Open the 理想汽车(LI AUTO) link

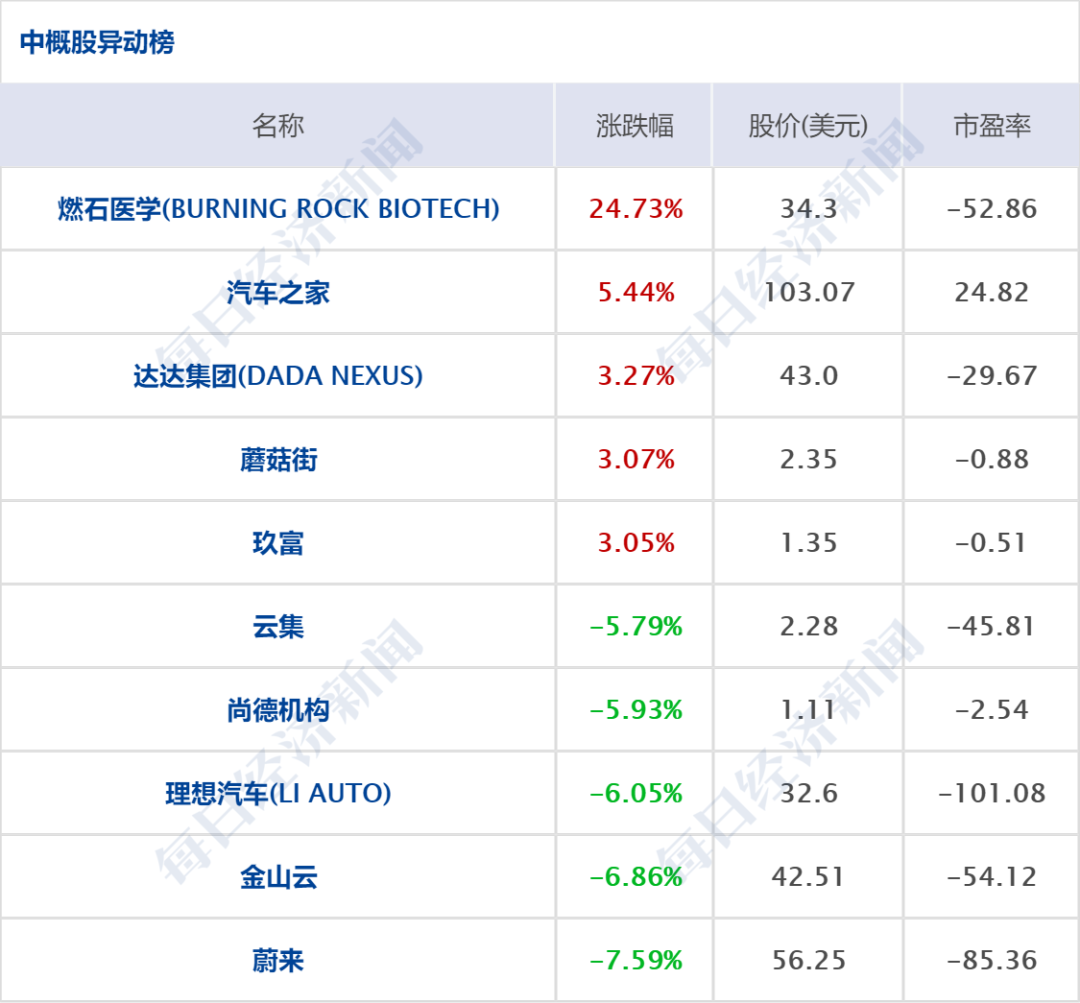point(278,794)
